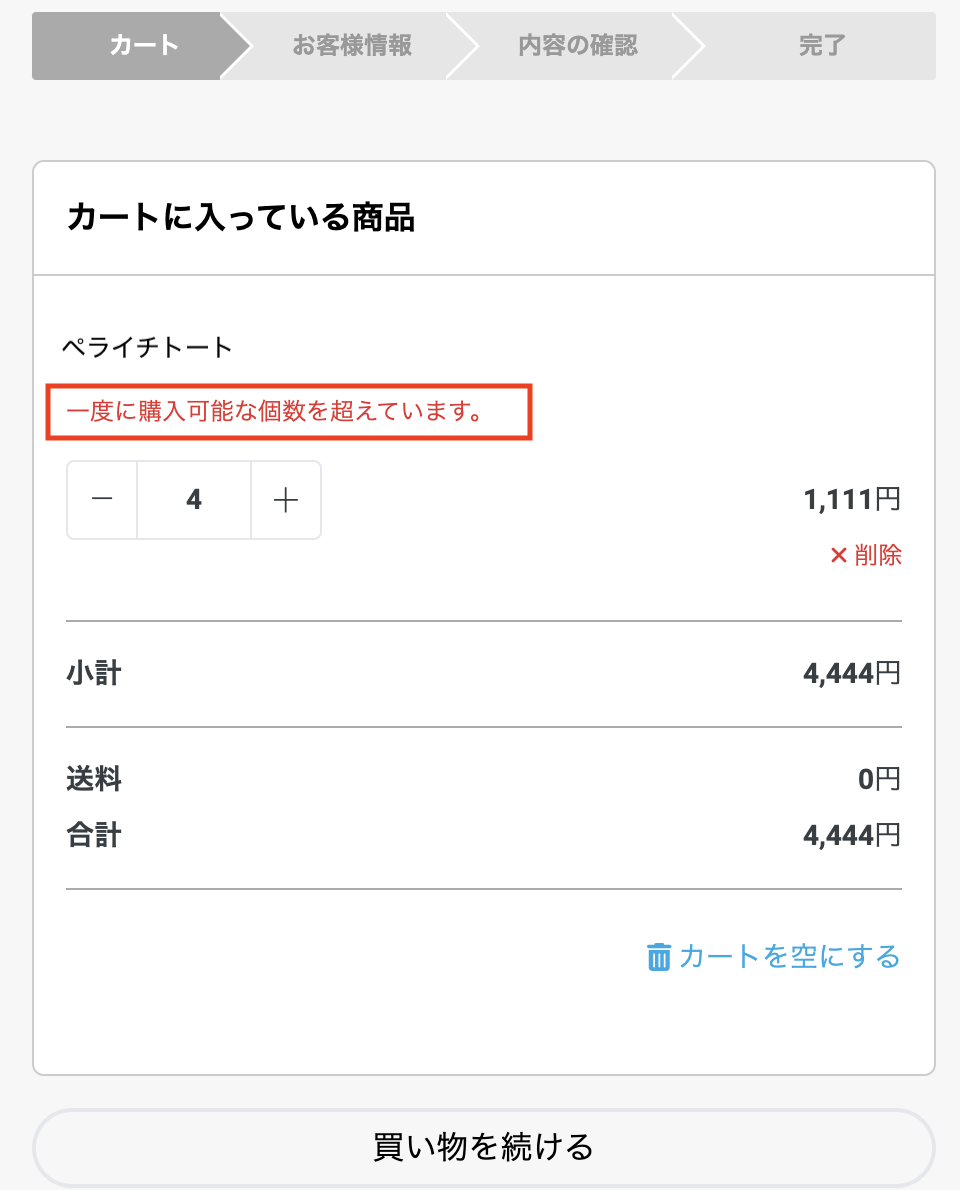
Task: Click the 合計 label
Action: click(x=93, y=835)
